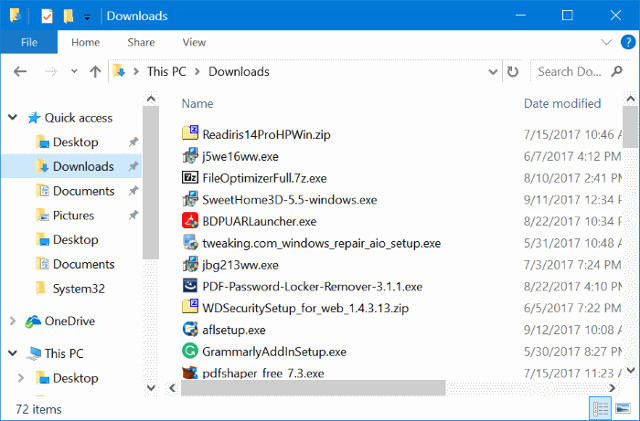The width and height of the screenshot is (640, 421).
Task: Click Downloads in the address bar
Action: tap(239, 72)
